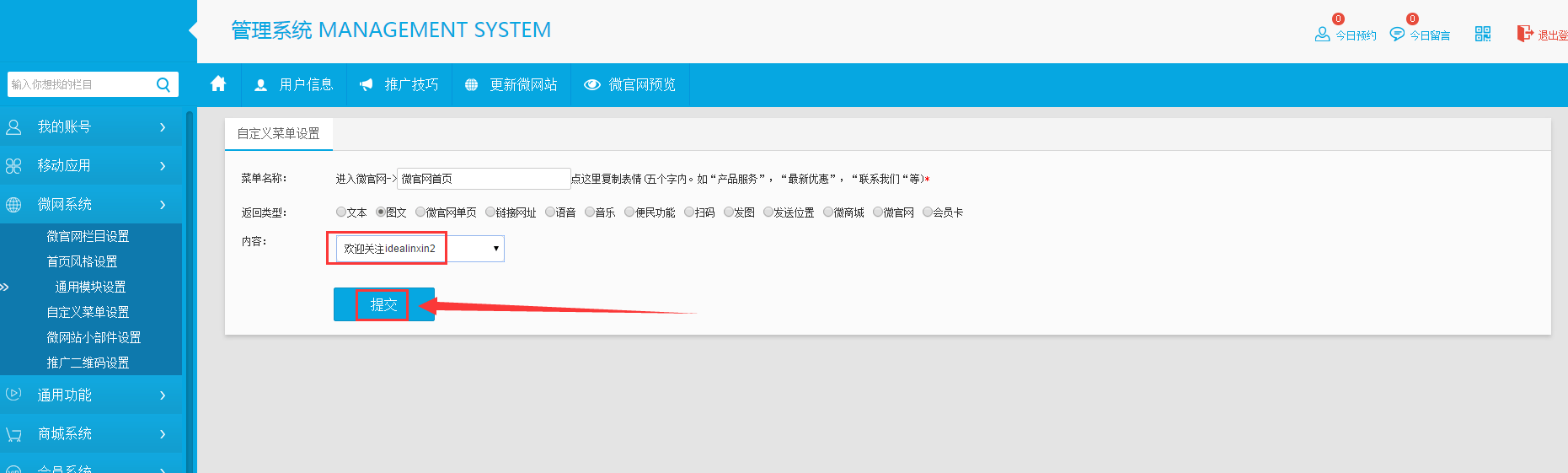Click the home icon in navigation bar
This screenshot has height=473, width=1568.
tap(218, 84)
